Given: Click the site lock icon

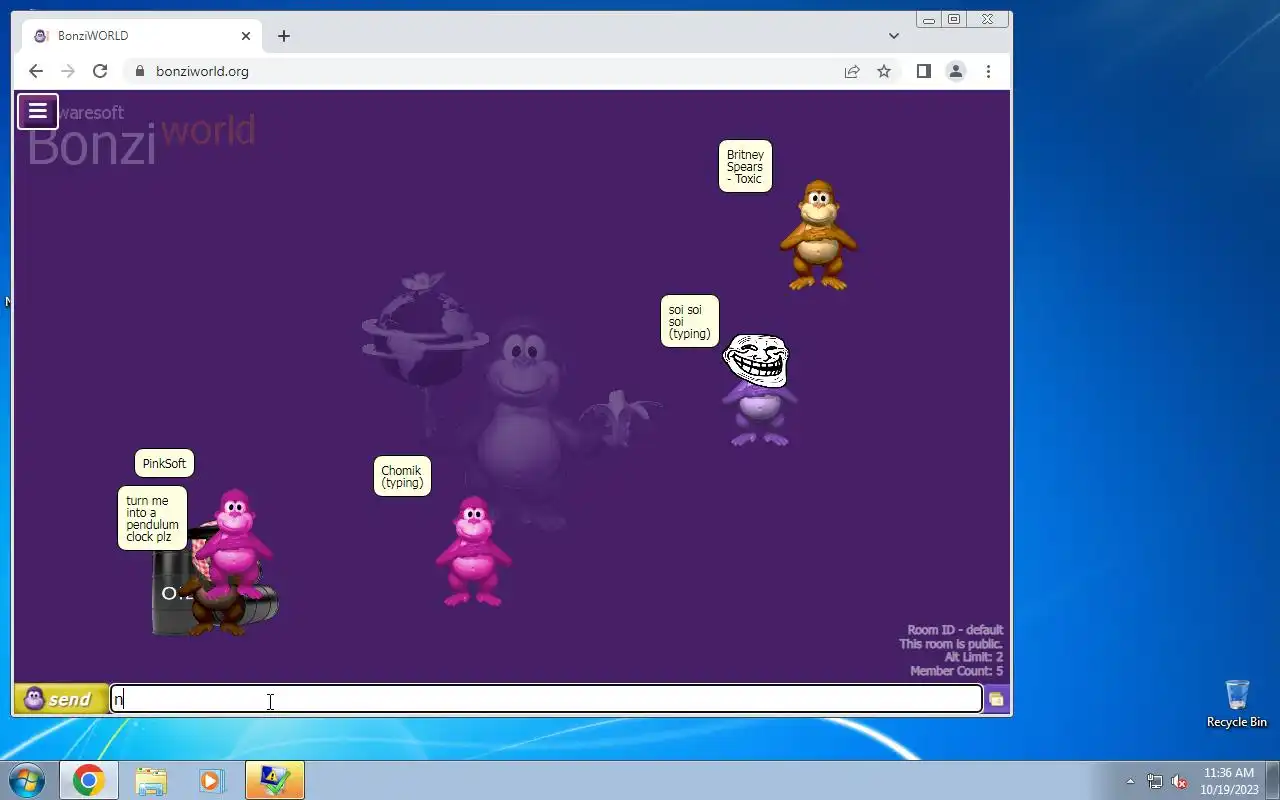Looking at the screenshot, I should coord(139,71).
